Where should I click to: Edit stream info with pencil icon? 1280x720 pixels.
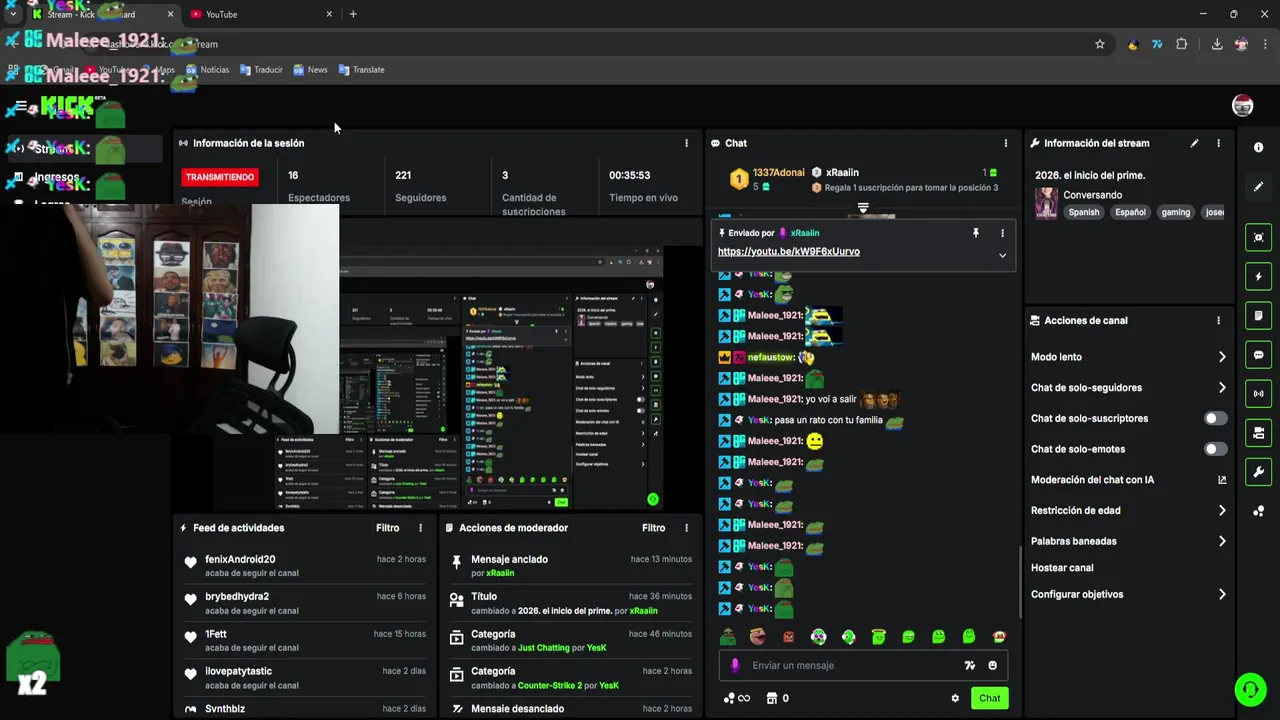tap(1194, 143)
